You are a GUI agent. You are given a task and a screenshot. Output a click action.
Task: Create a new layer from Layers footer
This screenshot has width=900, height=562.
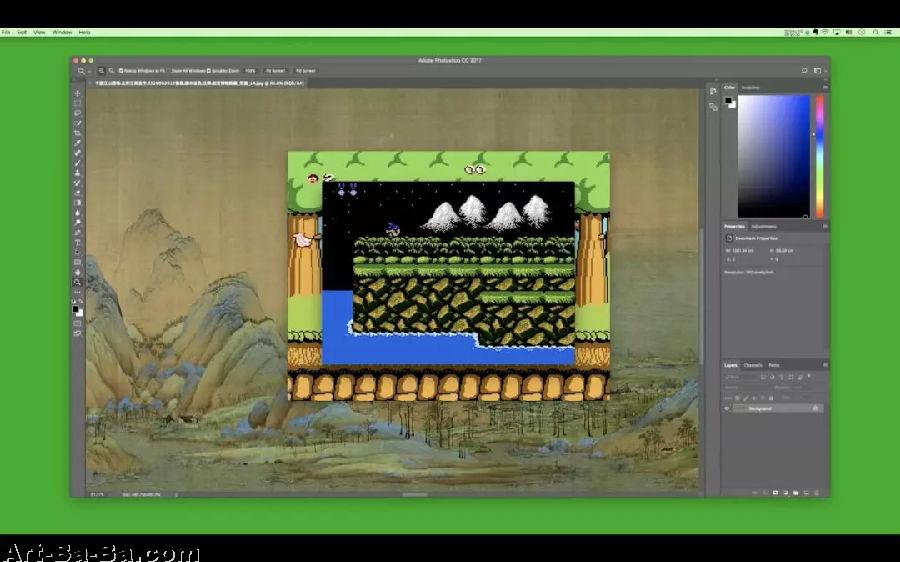point(806,493)
